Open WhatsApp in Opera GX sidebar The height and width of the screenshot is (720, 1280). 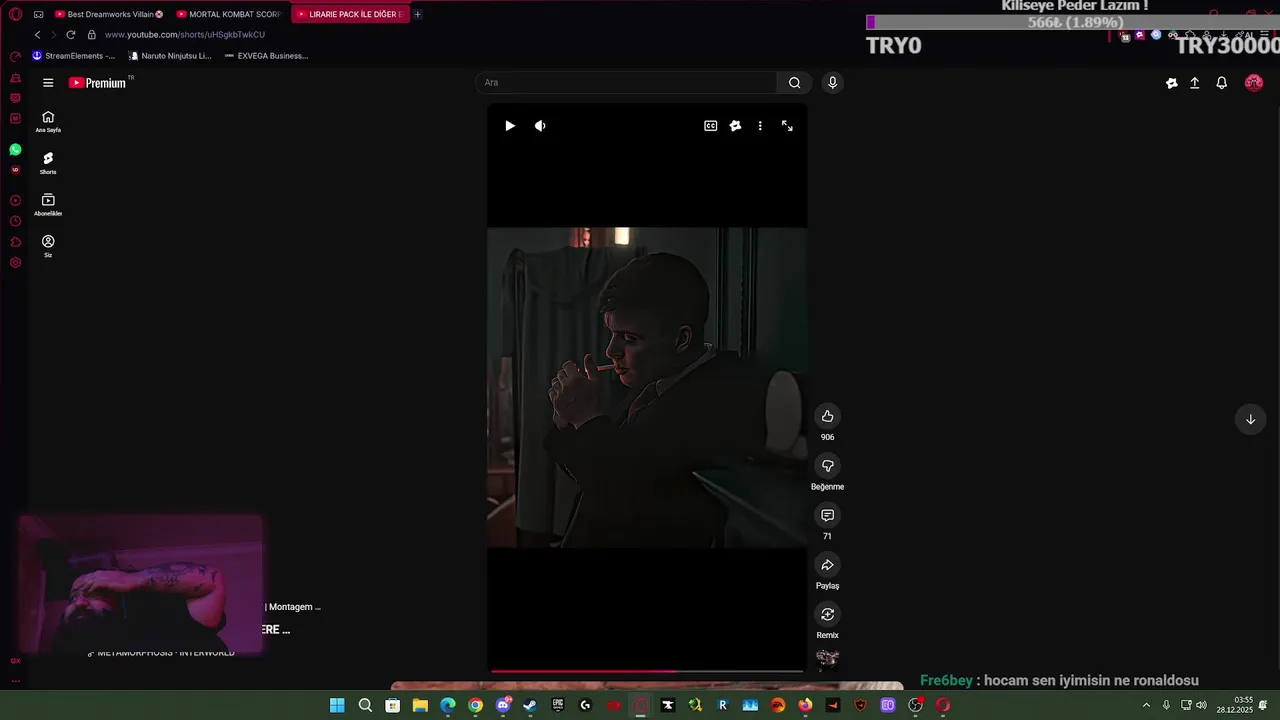tap(15, 150)
